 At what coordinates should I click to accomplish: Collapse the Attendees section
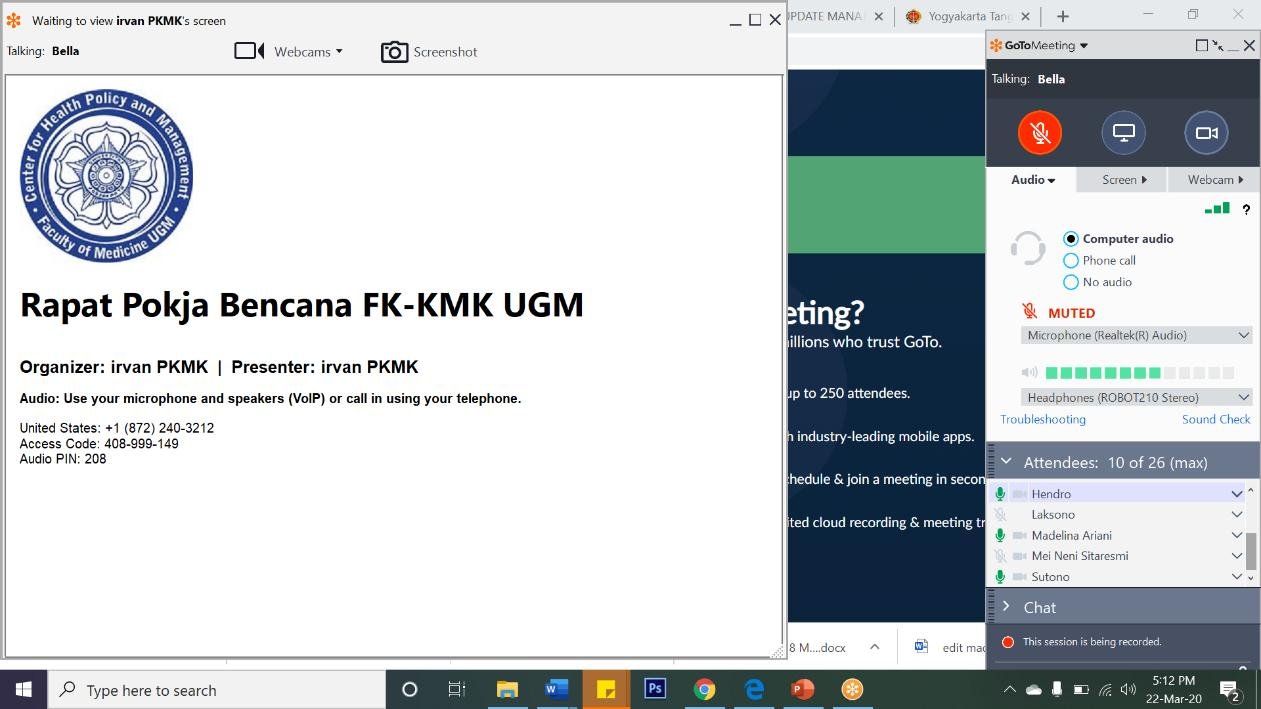coord(1005,461)
